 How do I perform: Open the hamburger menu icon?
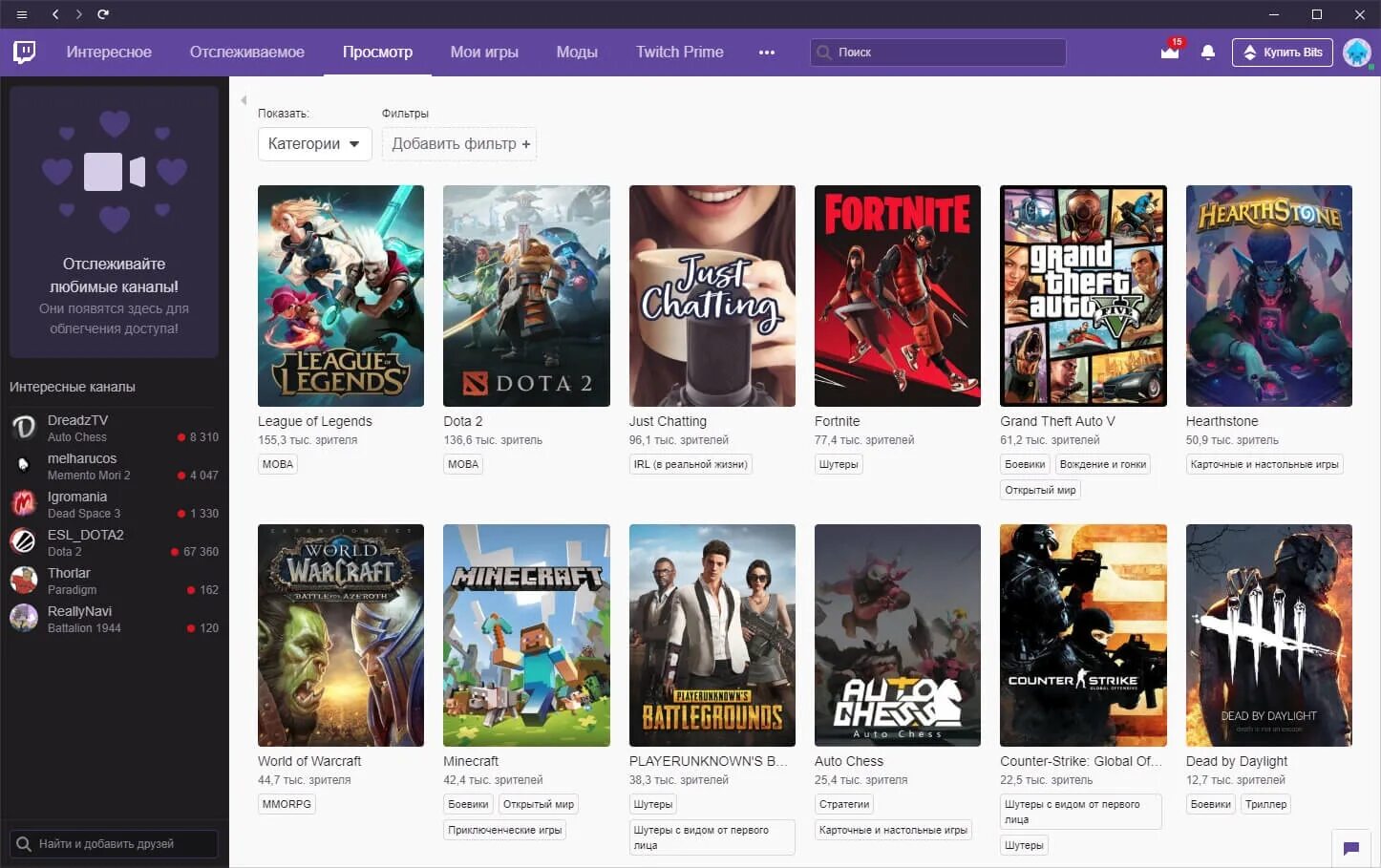click(x=22, y=14)
